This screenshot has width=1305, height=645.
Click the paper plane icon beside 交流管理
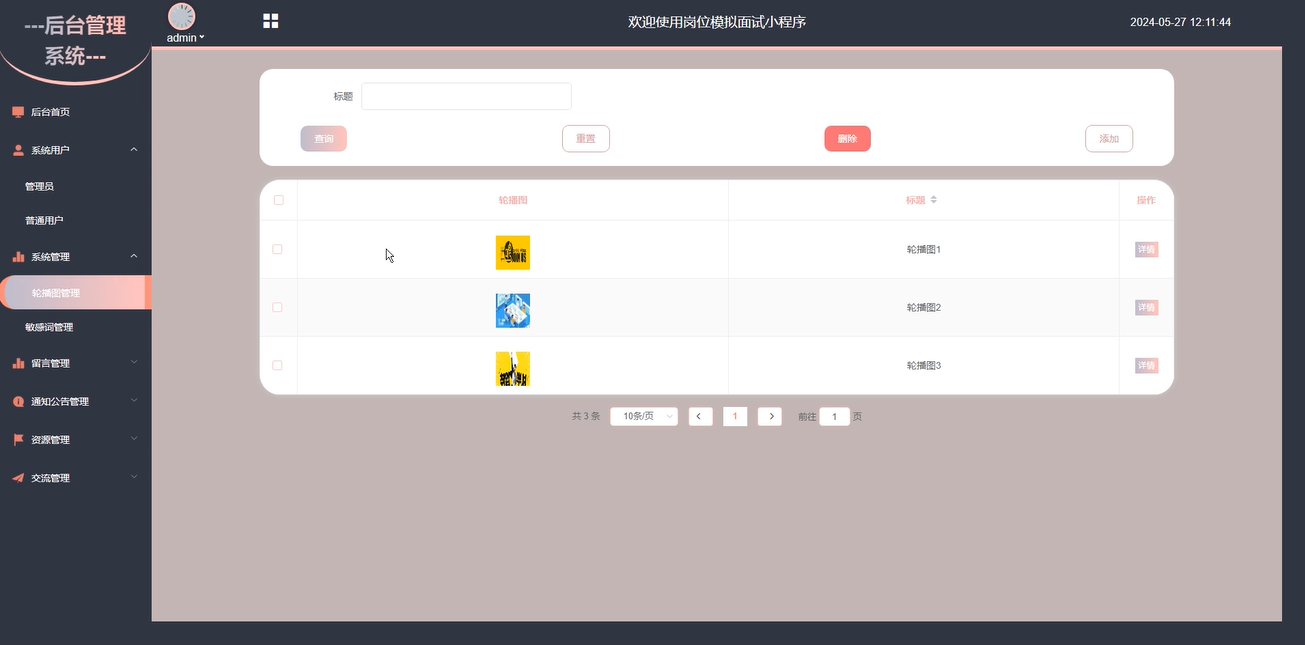coord(18,478)
